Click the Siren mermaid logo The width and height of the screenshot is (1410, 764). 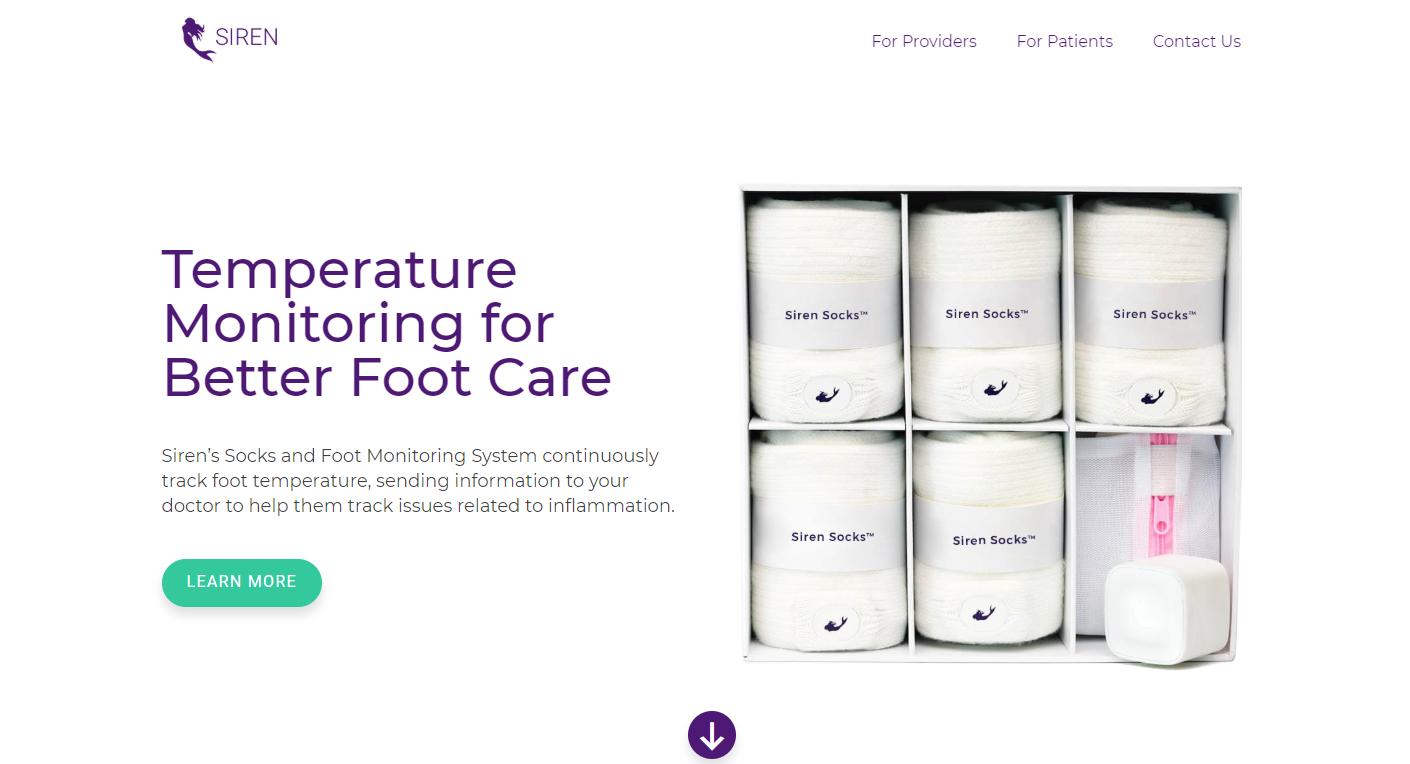[229, 40]
